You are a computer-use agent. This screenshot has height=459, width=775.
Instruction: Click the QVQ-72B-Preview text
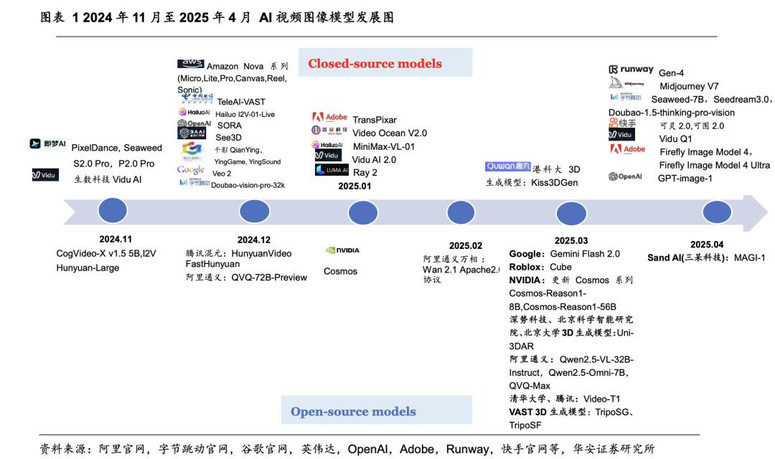tap(269, 278)
